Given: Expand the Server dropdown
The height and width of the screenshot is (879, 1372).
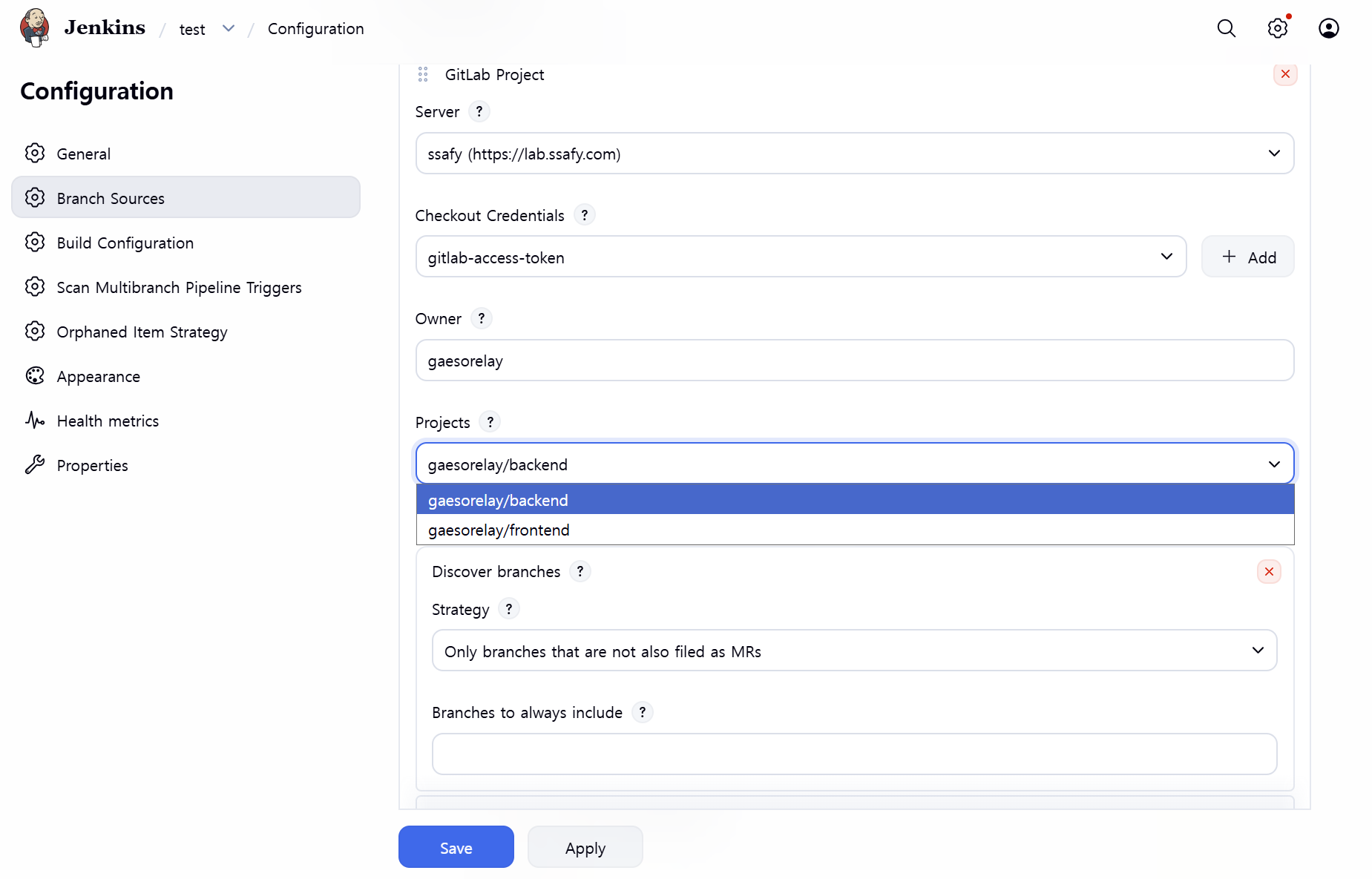Looking at the screenshot, I should 855,154.
